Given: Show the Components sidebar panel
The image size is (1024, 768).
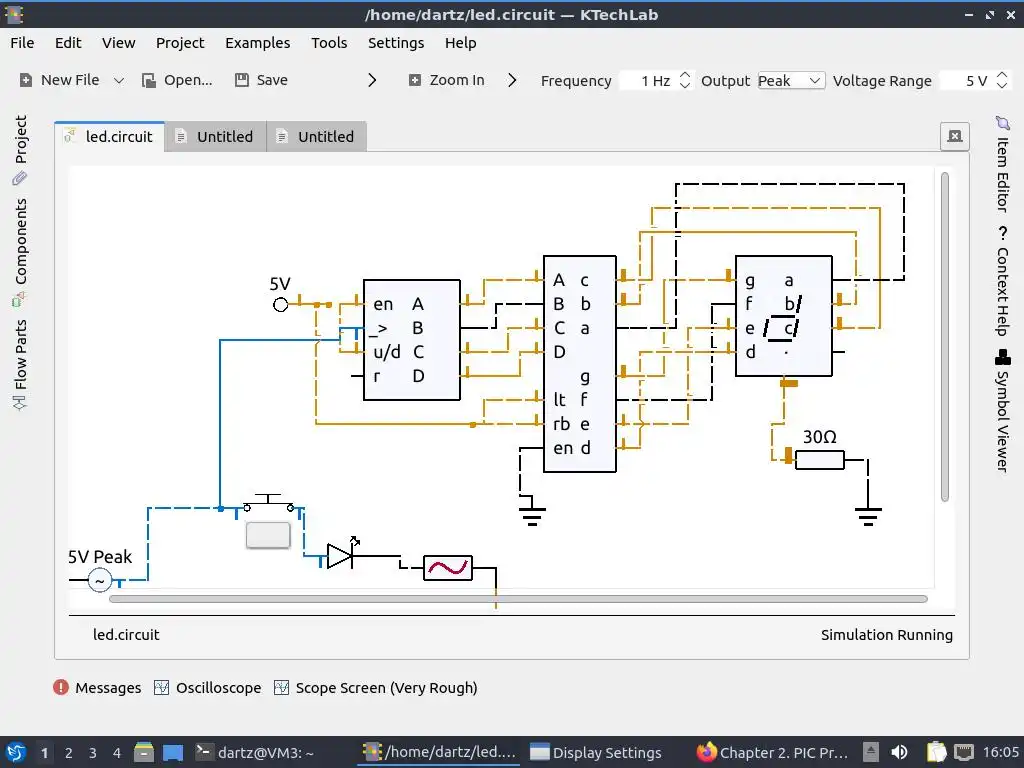Looking at the screenshot, I should [20, 252].
